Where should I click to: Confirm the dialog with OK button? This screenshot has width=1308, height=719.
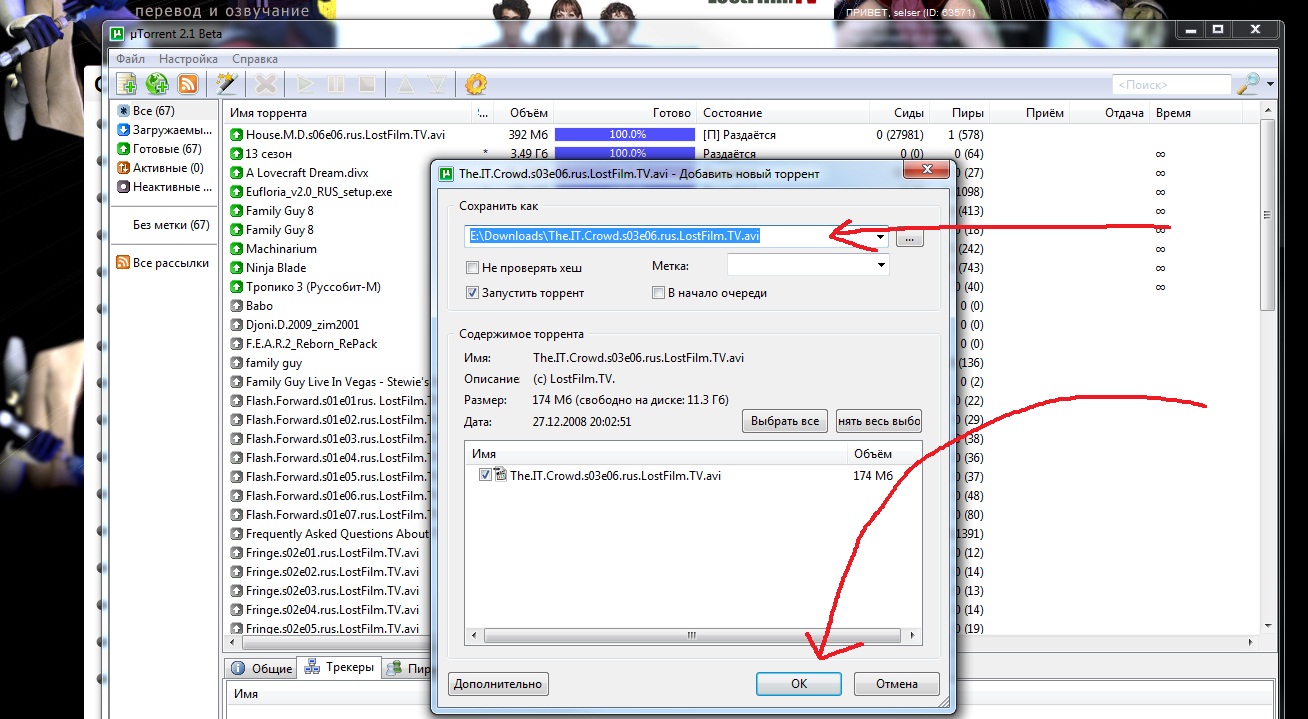click(798, 684)
